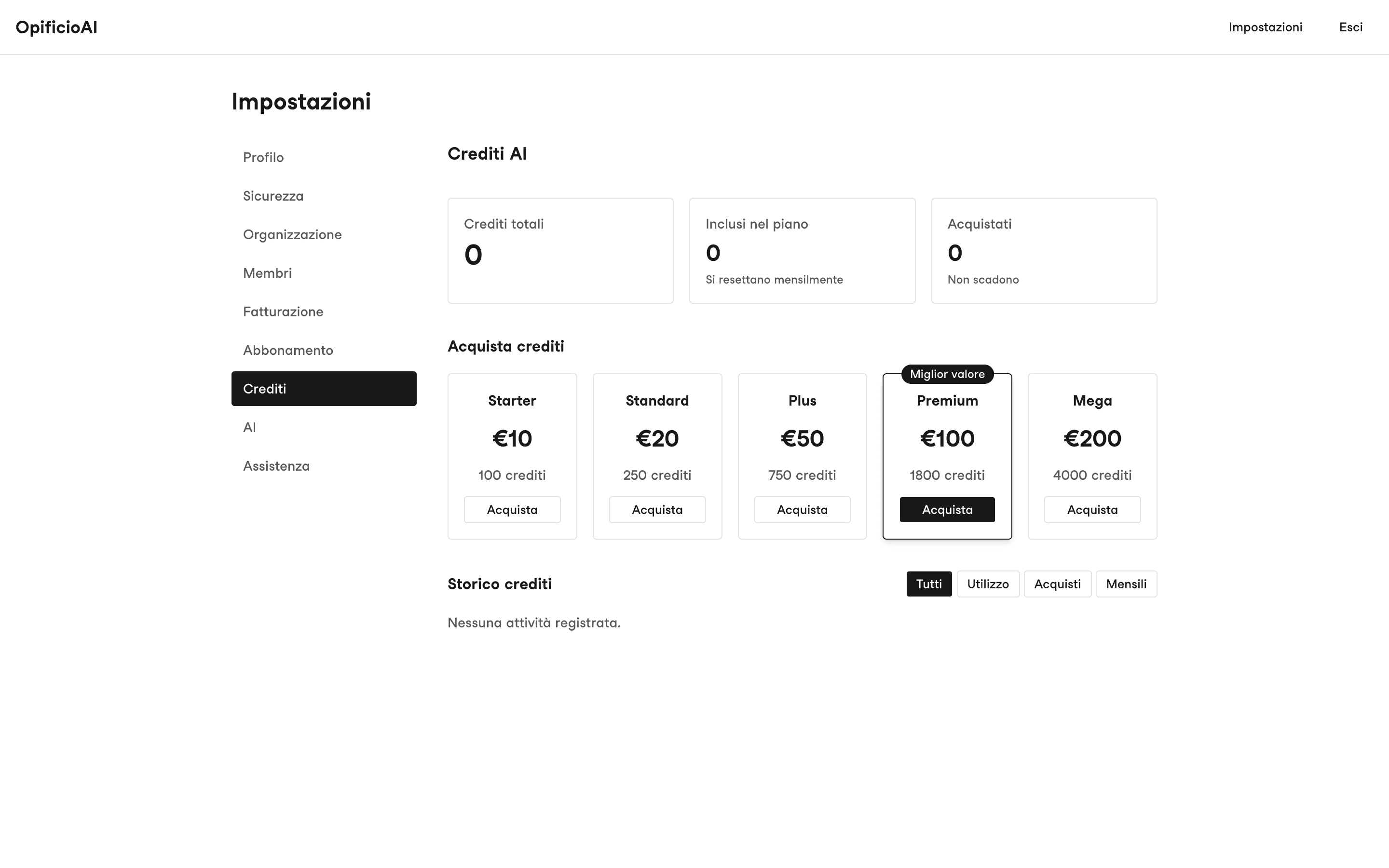
Task: Buy the Starter €10 credit pack
Action: (512, 510)
